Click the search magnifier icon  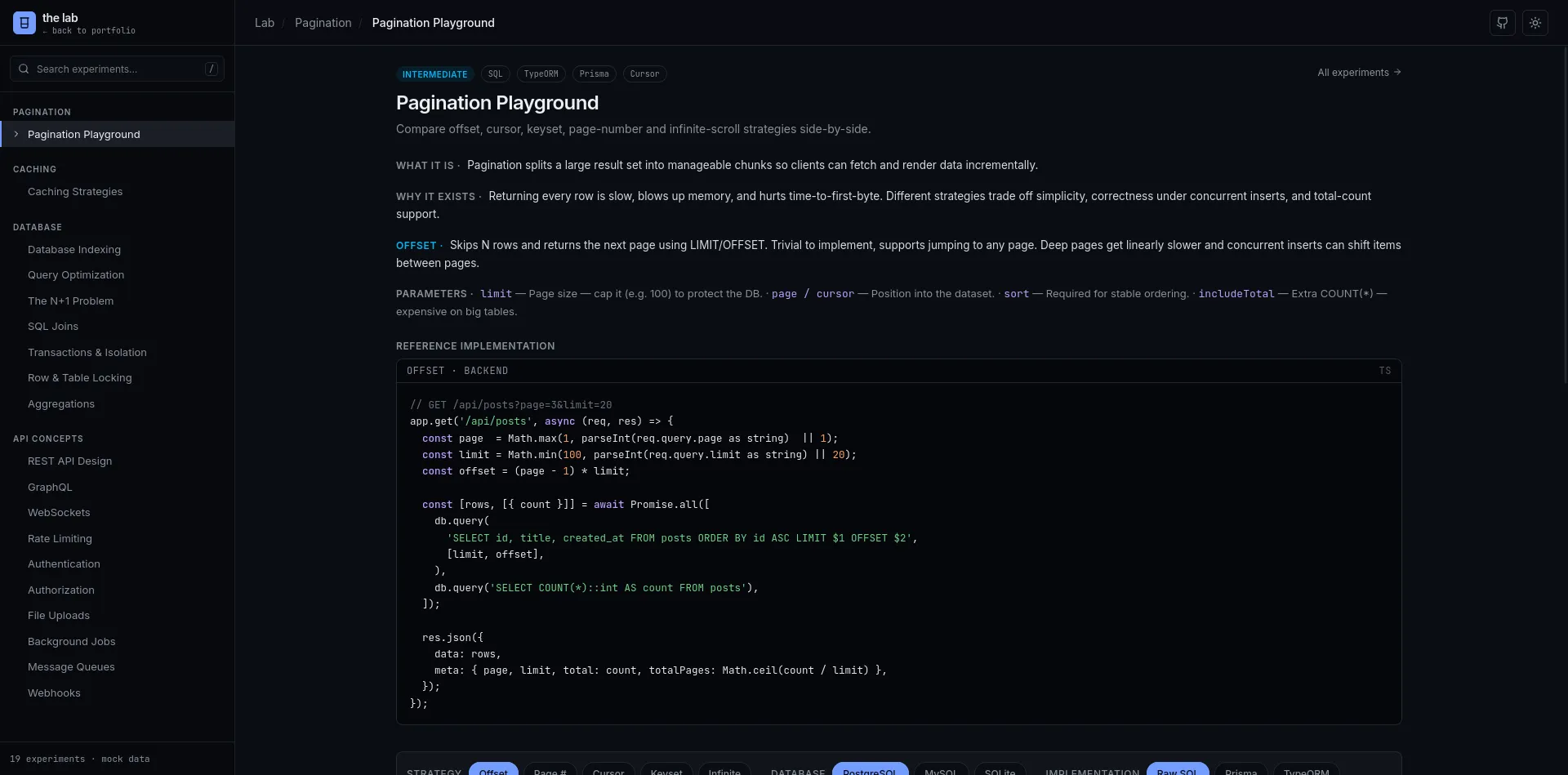point(24,69)
